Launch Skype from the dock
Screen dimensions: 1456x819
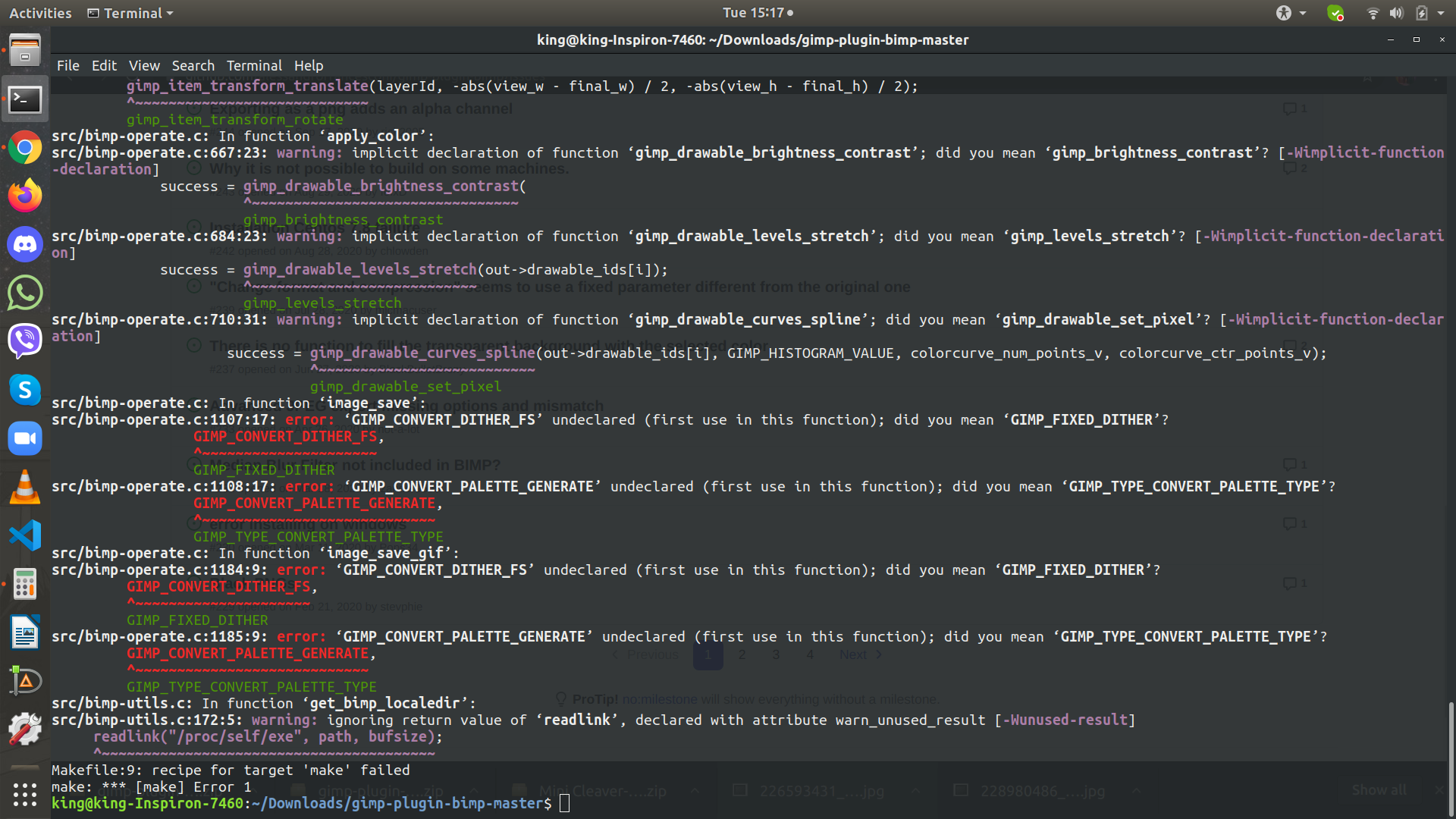pyautogui.click(x=25, y=390)
